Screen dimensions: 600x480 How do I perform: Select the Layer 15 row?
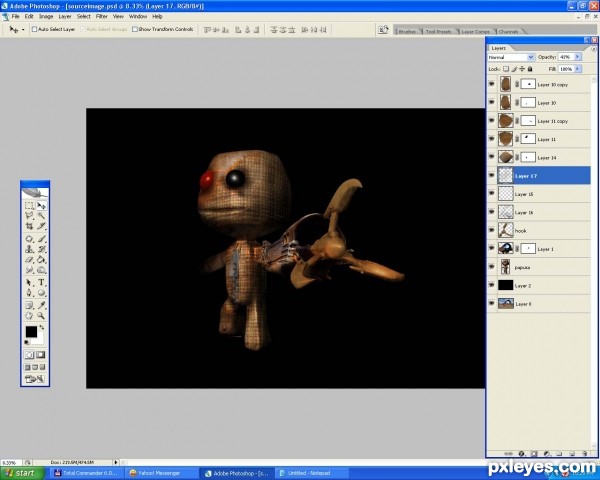tap(539, 194)
